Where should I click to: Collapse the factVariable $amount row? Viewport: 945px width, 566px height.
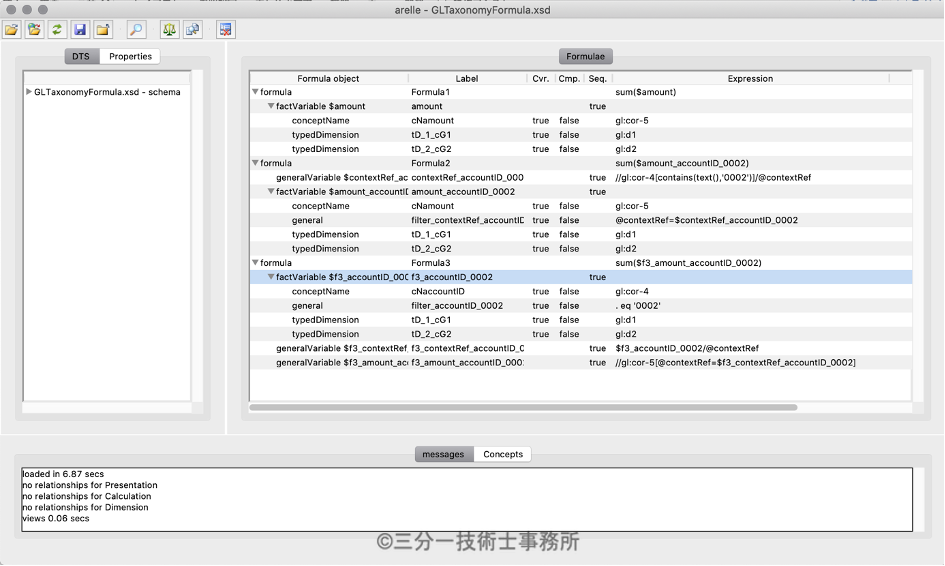271,106
